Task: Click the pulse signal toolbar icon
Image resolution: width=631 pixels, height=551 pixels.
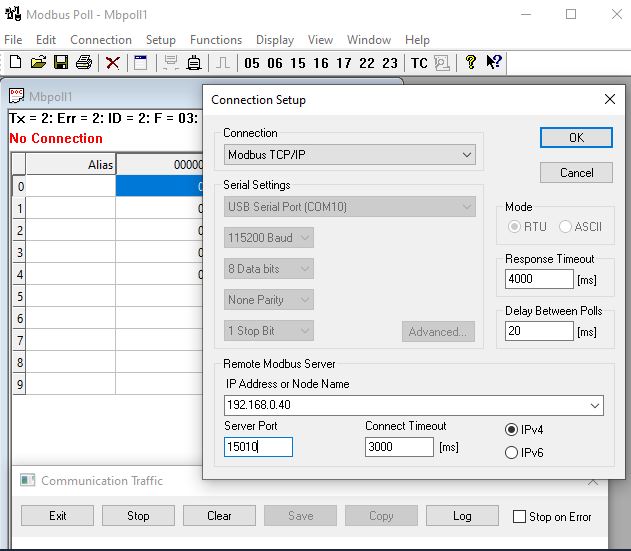Action: [223, 63]
